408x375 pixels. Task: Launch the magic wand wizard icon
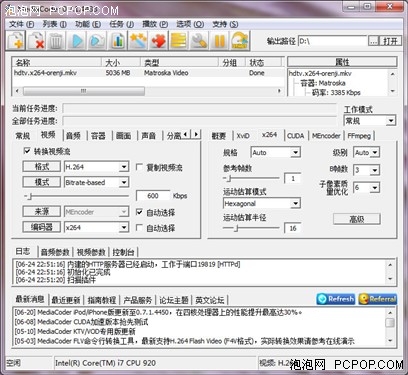pyautogui.click(x=137, y=40)
